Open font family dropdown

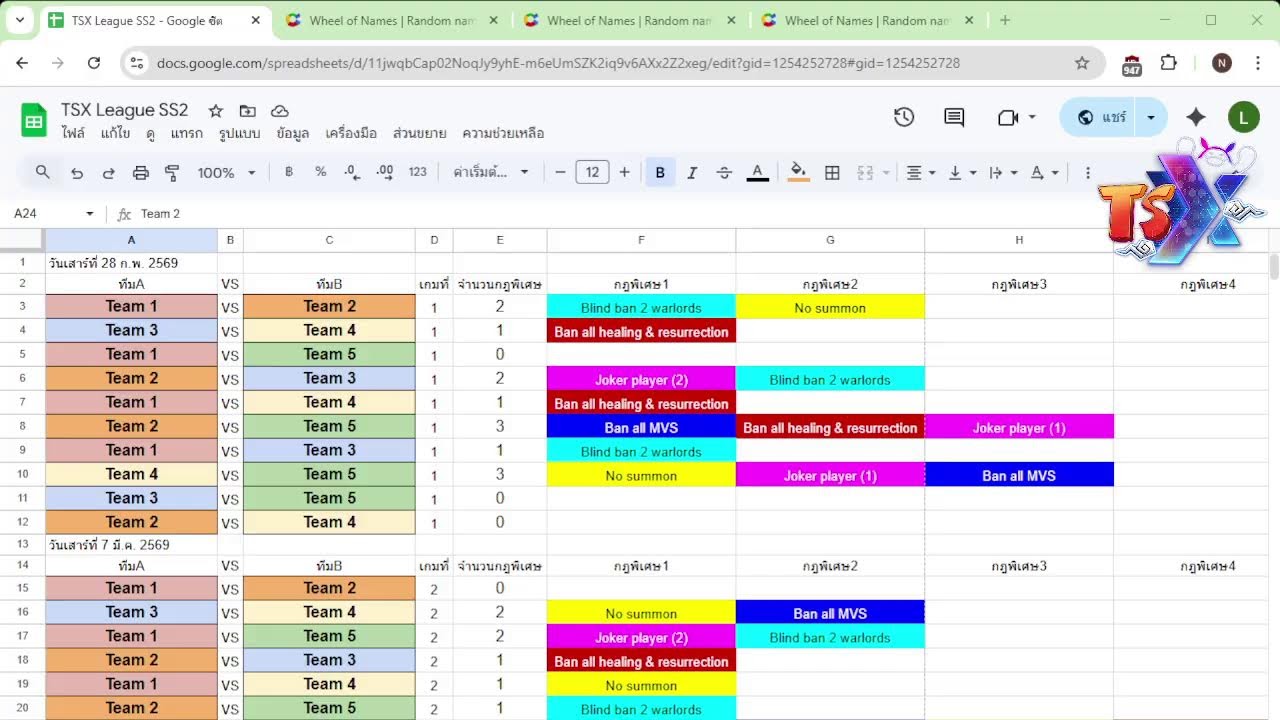tap(491, 172)
